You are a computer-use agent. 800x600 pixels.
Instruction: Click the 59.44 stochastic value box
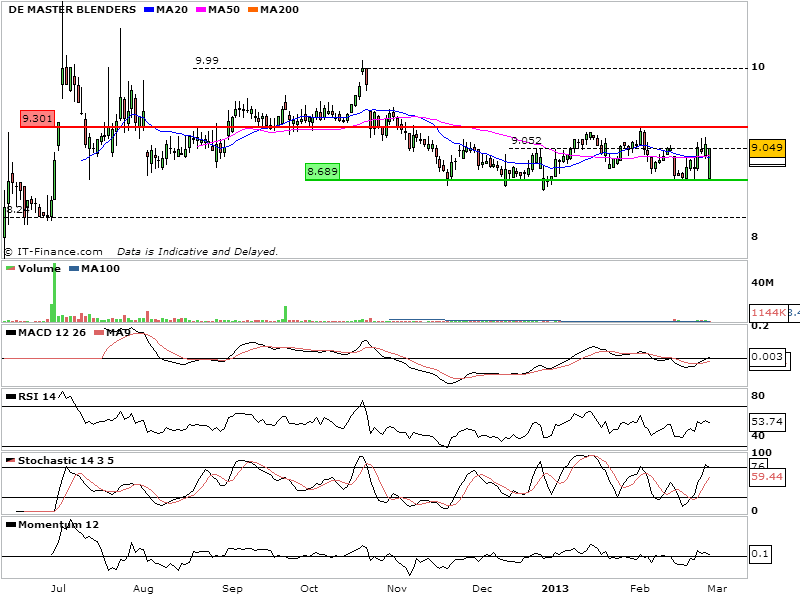(767, 477)
